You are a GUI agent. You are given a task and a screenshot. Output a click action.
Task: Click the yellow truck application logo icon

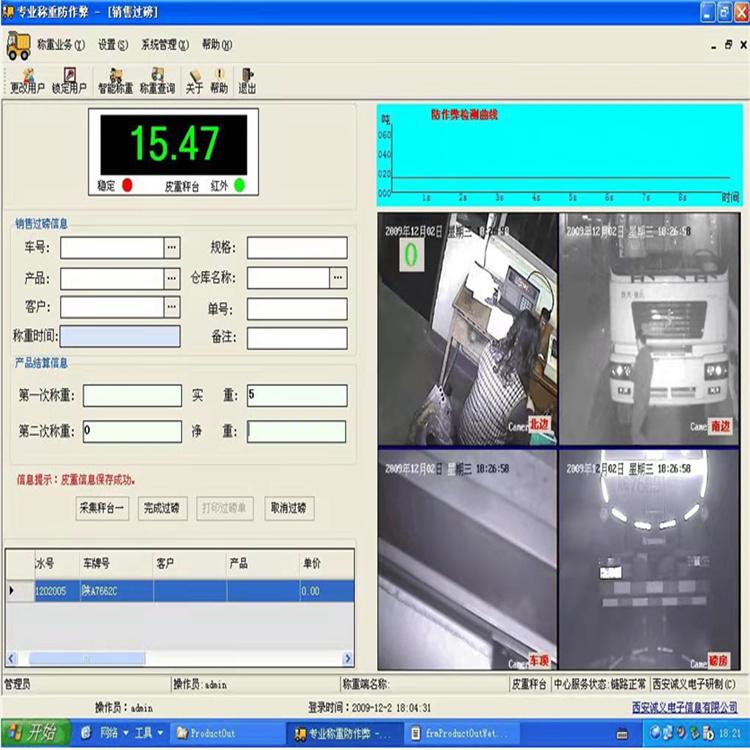click(x=18, y=45)
